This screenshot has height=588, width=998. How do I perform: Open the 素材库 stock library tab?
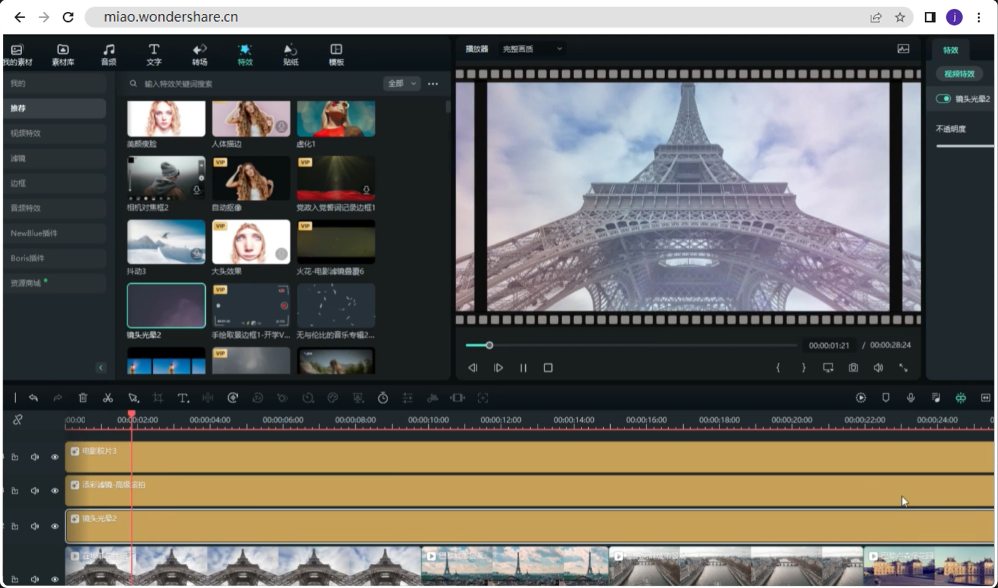point(63,55)
